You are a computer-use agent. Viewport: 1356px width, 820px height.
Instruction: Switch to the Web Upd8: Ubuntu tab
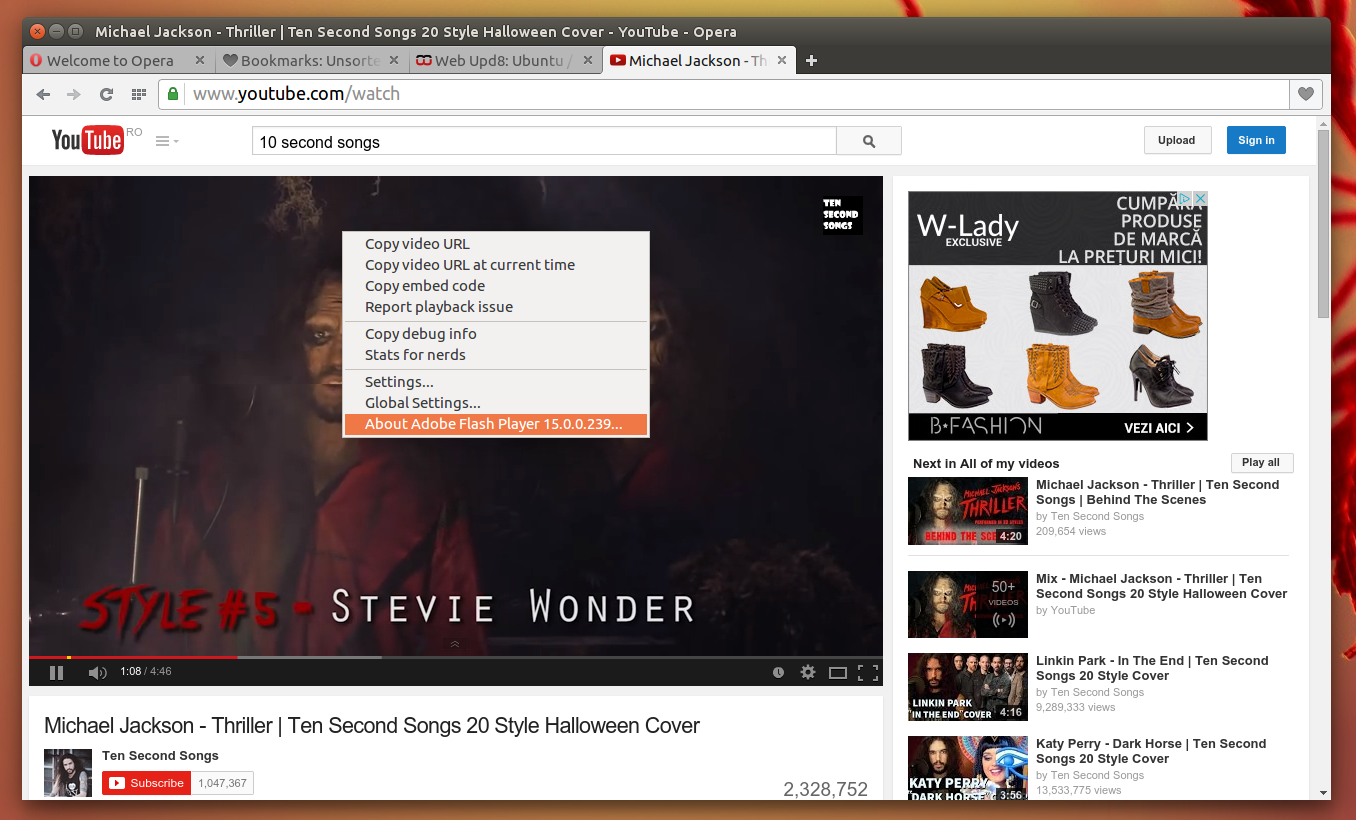[x=504, y=61]
